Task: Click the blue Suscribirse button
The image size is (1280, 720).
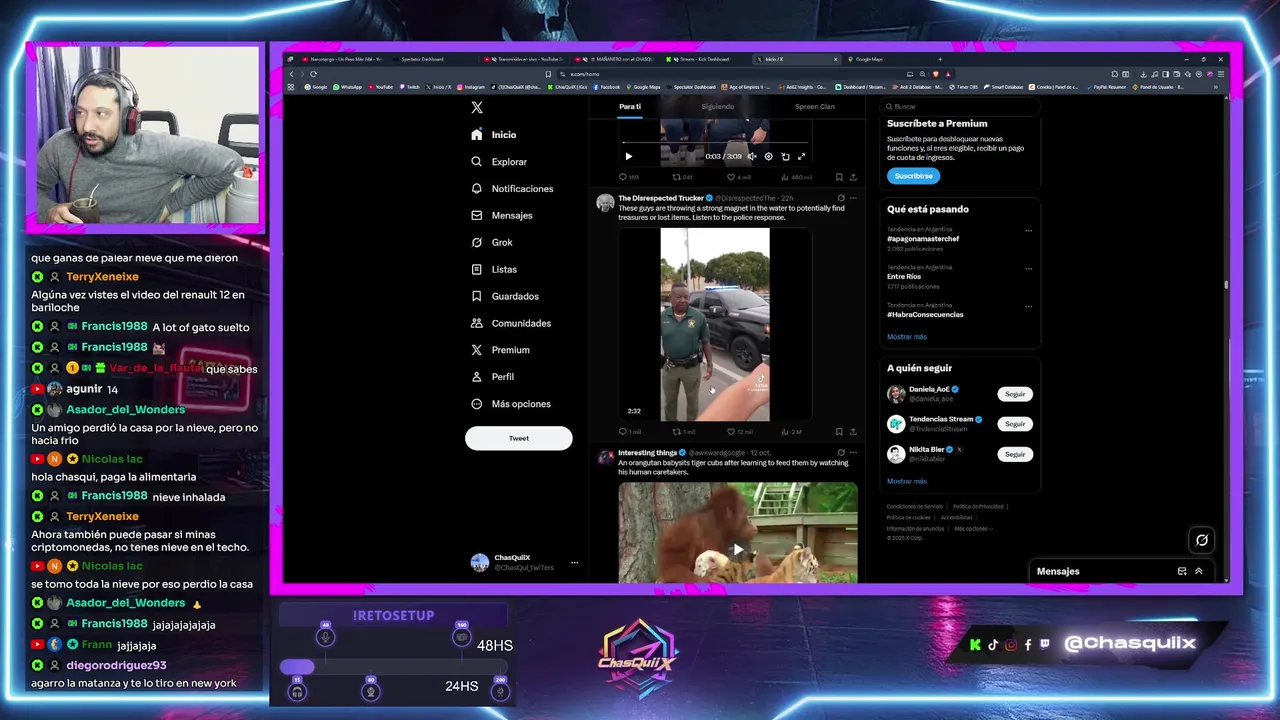Action: coord(913,176)
